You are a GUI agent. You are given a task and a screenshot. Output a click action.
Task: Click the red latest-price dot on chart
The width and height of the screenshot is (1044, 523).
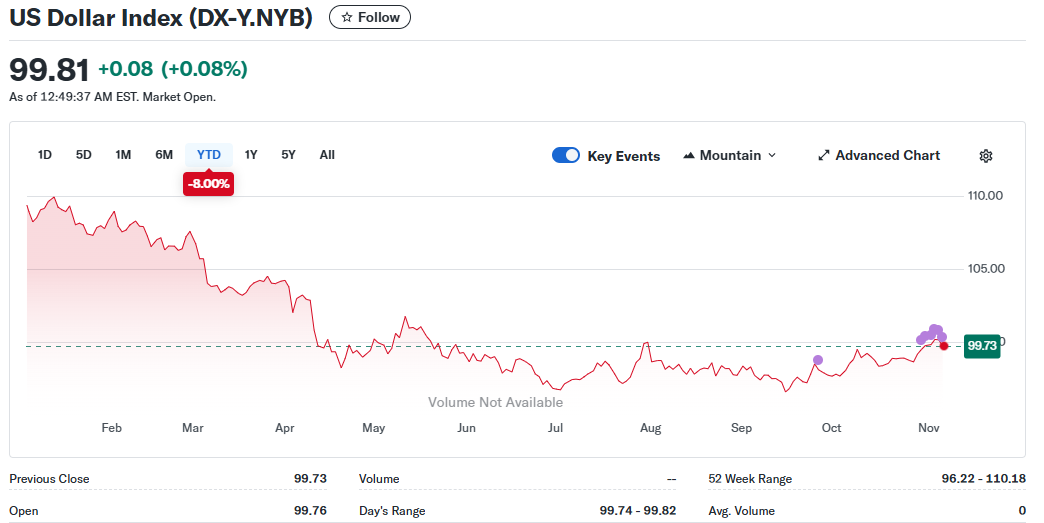click(943, 346)
